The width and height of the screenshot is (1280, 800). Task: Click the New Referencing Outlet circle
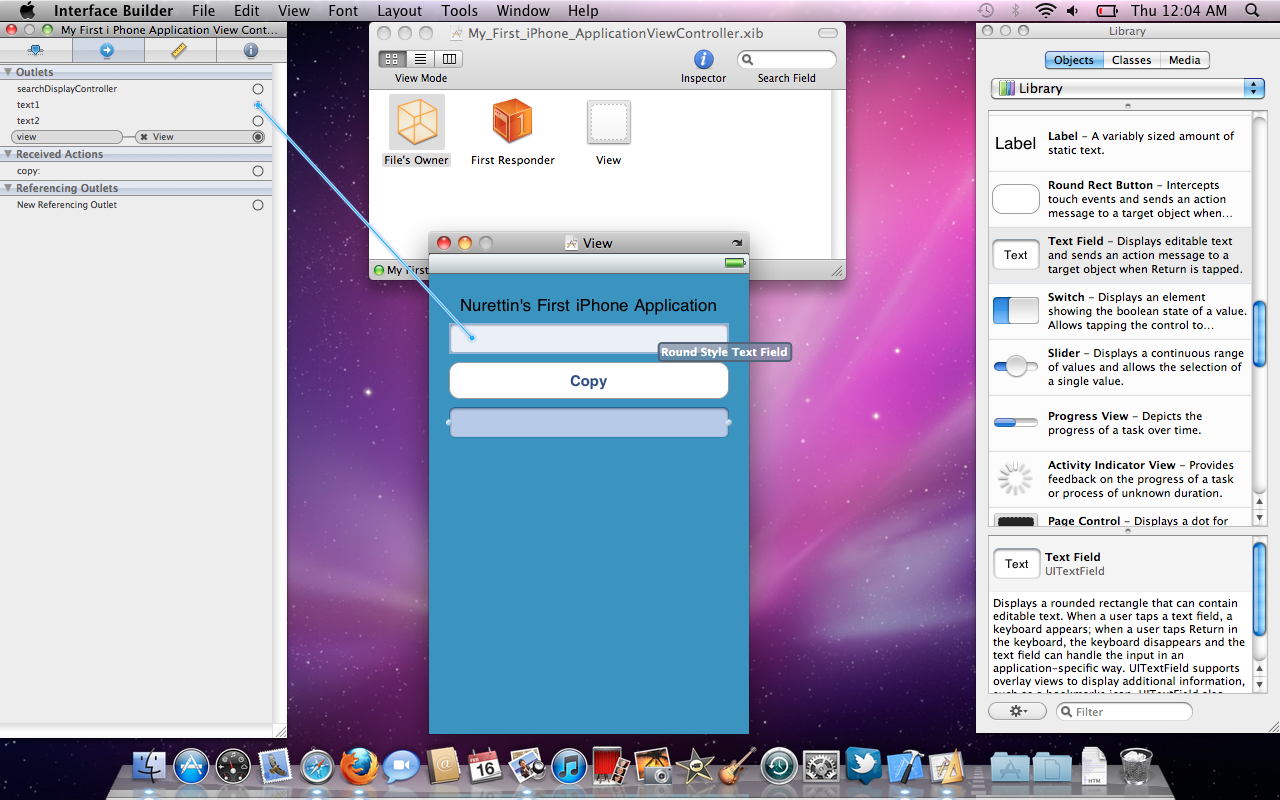258,205
